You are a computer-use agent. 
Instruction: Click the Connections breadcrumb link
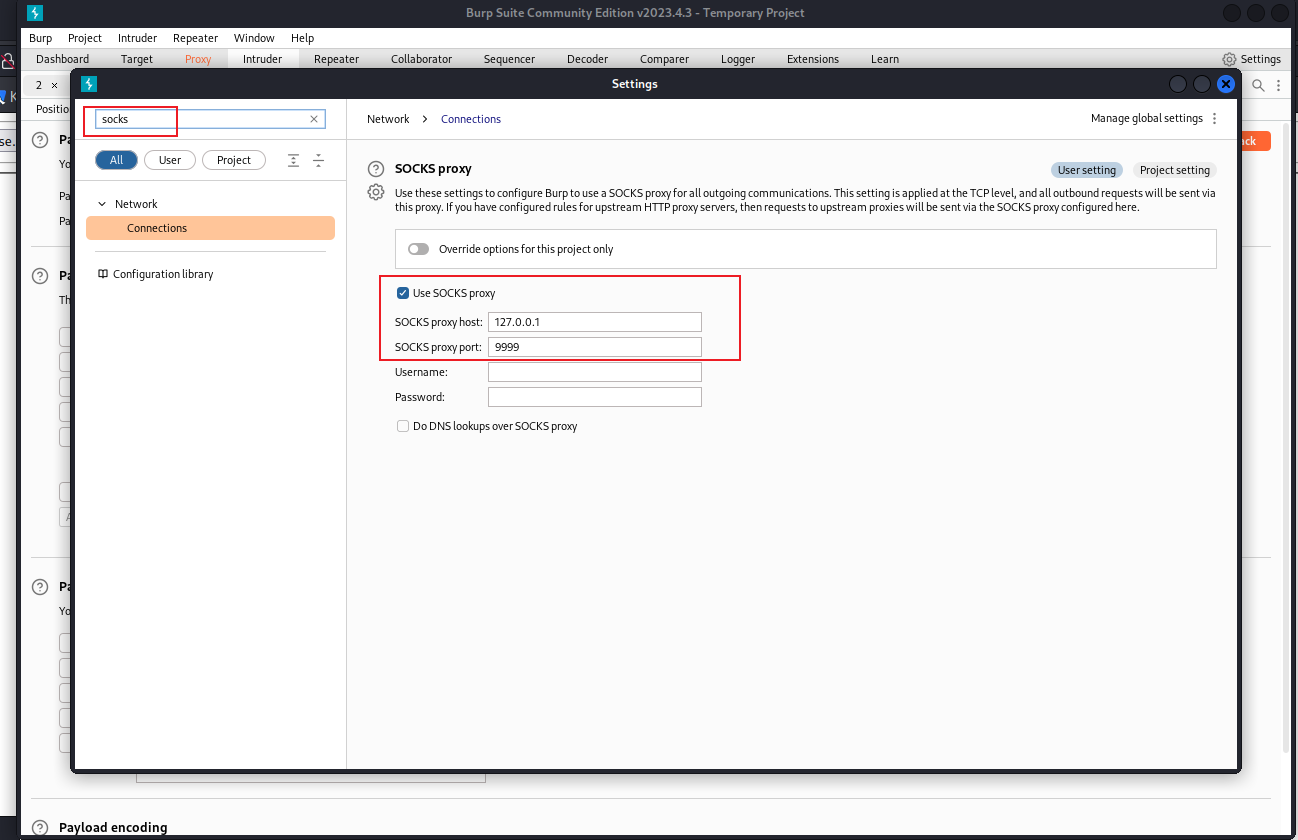[471, 119]
